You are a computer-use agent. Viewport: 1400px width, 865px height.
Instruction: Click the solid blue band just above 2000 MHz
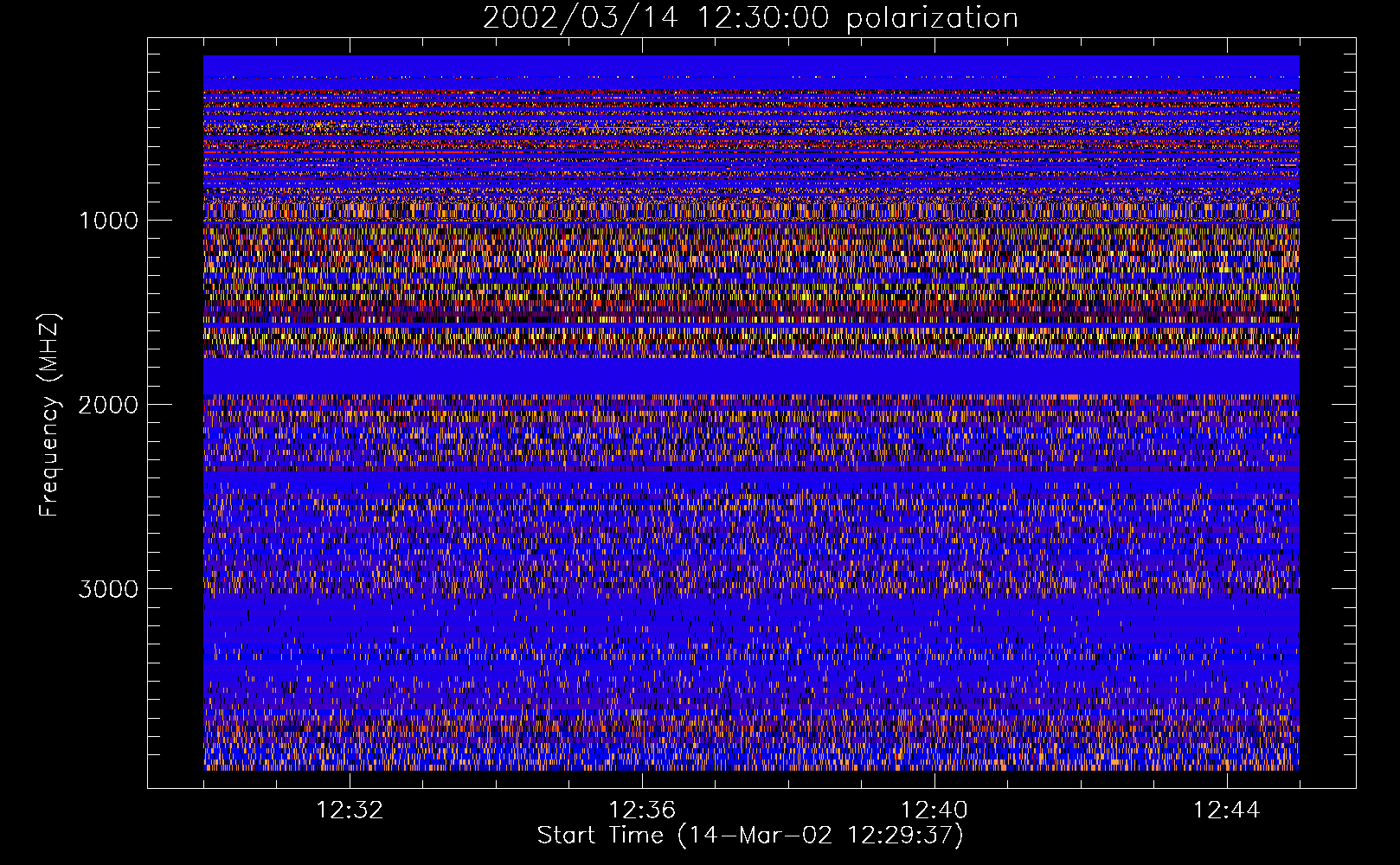tap(751, 376)
